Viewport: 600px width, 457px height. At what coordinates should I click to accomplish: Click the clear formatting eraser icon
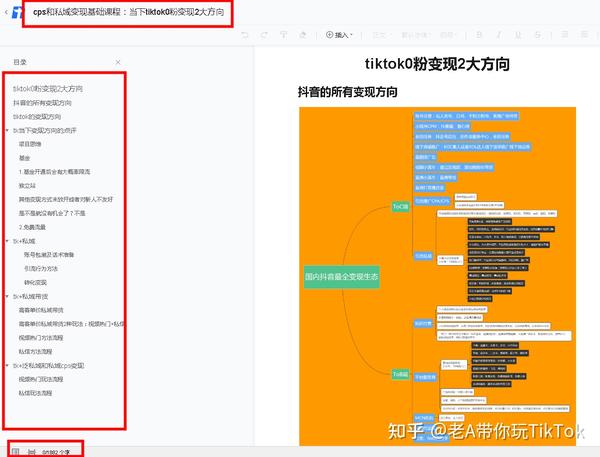point(303,35)
